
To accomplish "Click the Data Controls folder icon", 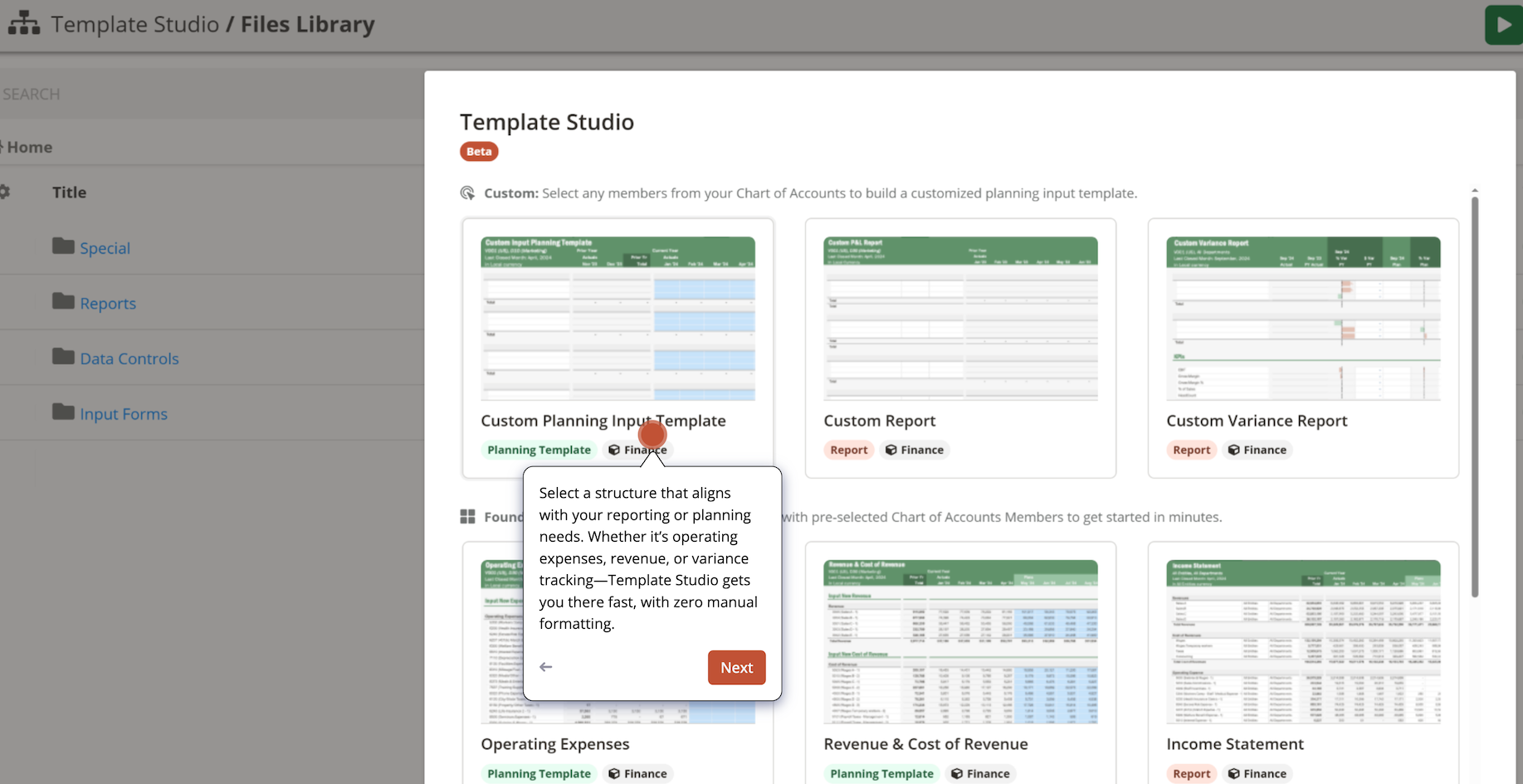I will tap(61, 356).
